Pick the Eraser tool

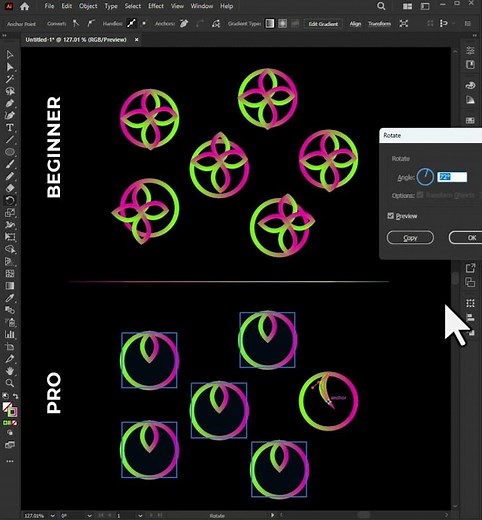(10, 188)
